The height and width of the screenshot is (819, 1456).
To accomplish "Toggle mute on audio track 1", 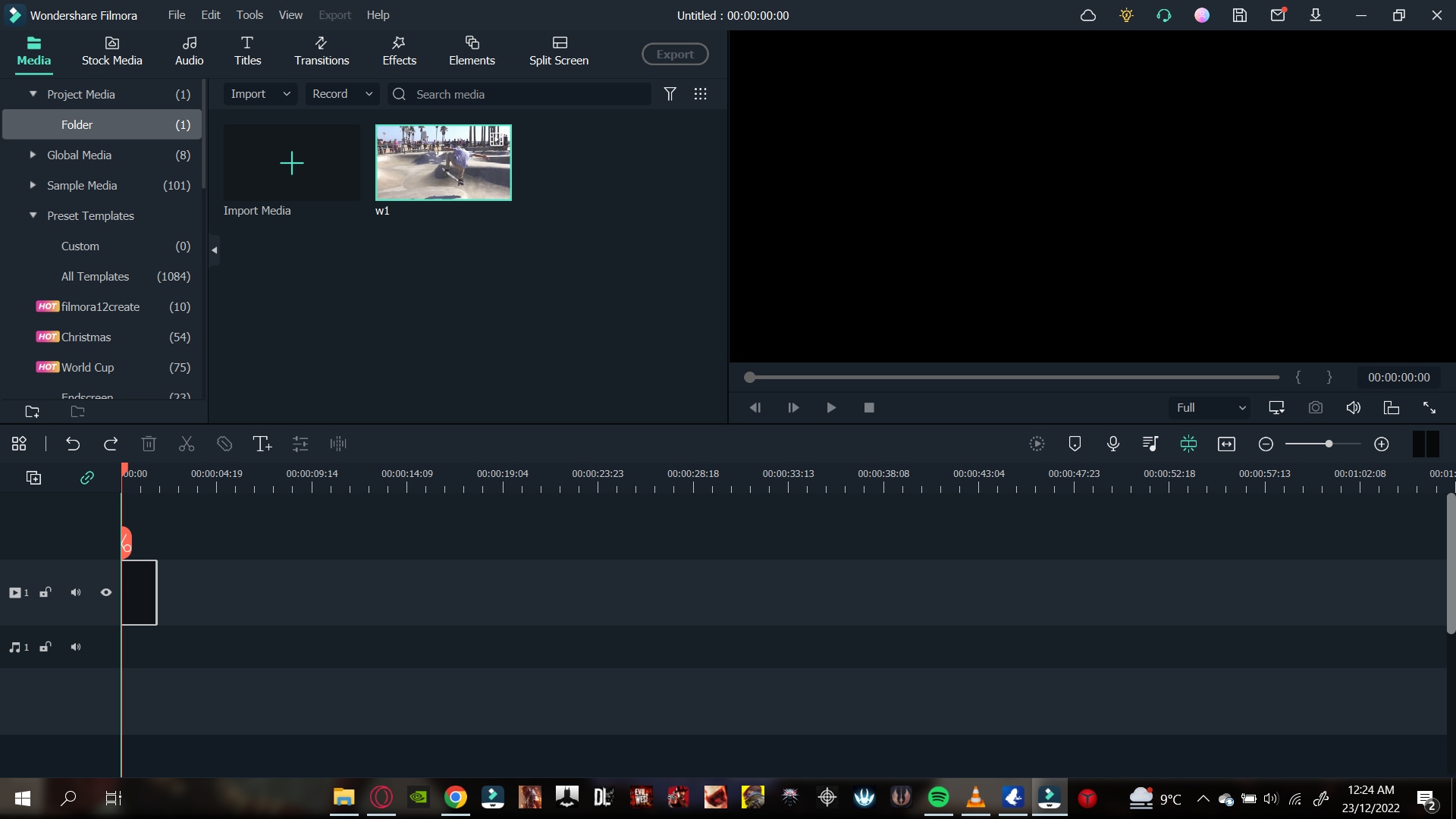I will point(76,647).
